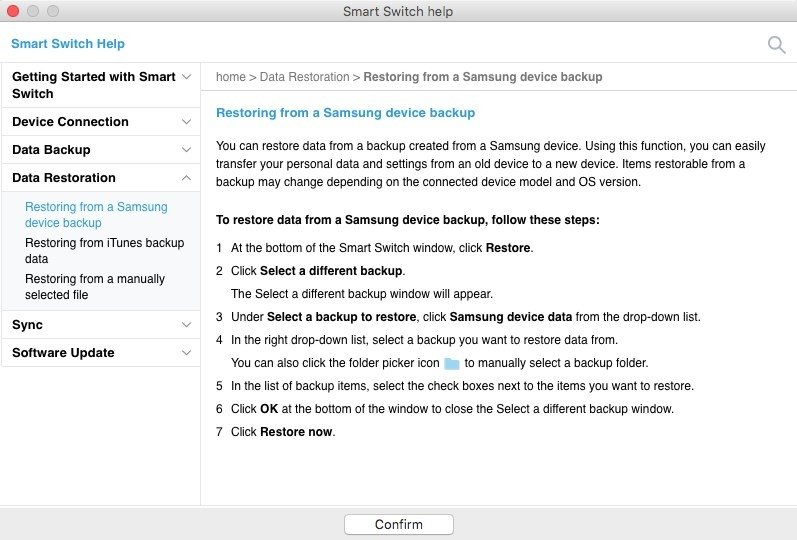Open the search magnifier icon
Viewport: 797px width, 540px height.
tap(776, 45)
